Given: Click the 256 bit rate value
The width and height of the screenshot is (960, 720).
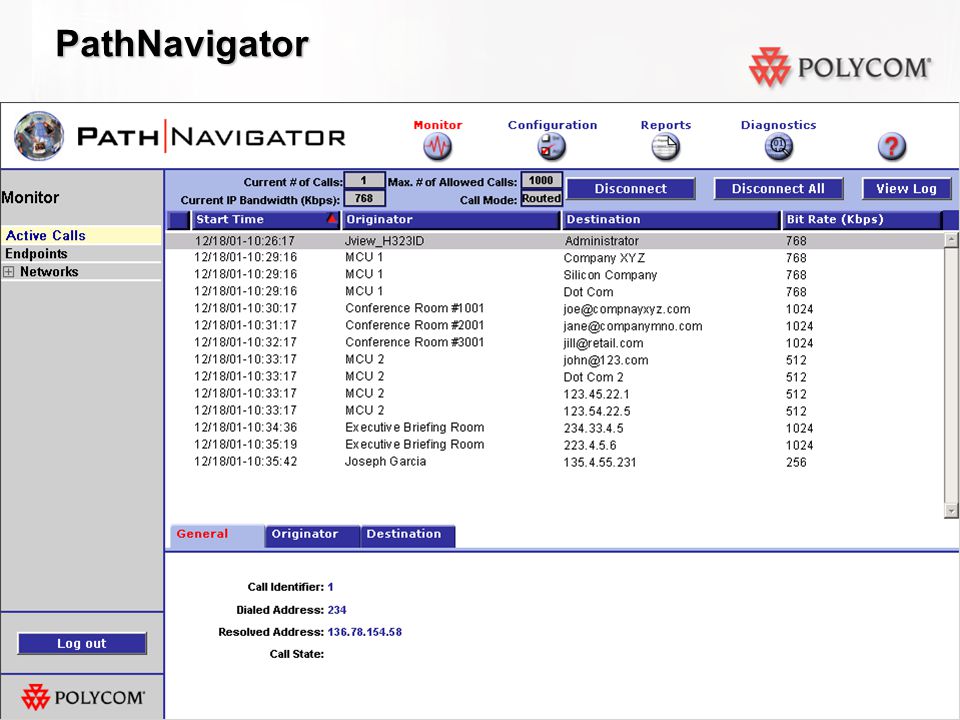Looking at the screenshot, I should pyautogui.click(x=796, y=462).
